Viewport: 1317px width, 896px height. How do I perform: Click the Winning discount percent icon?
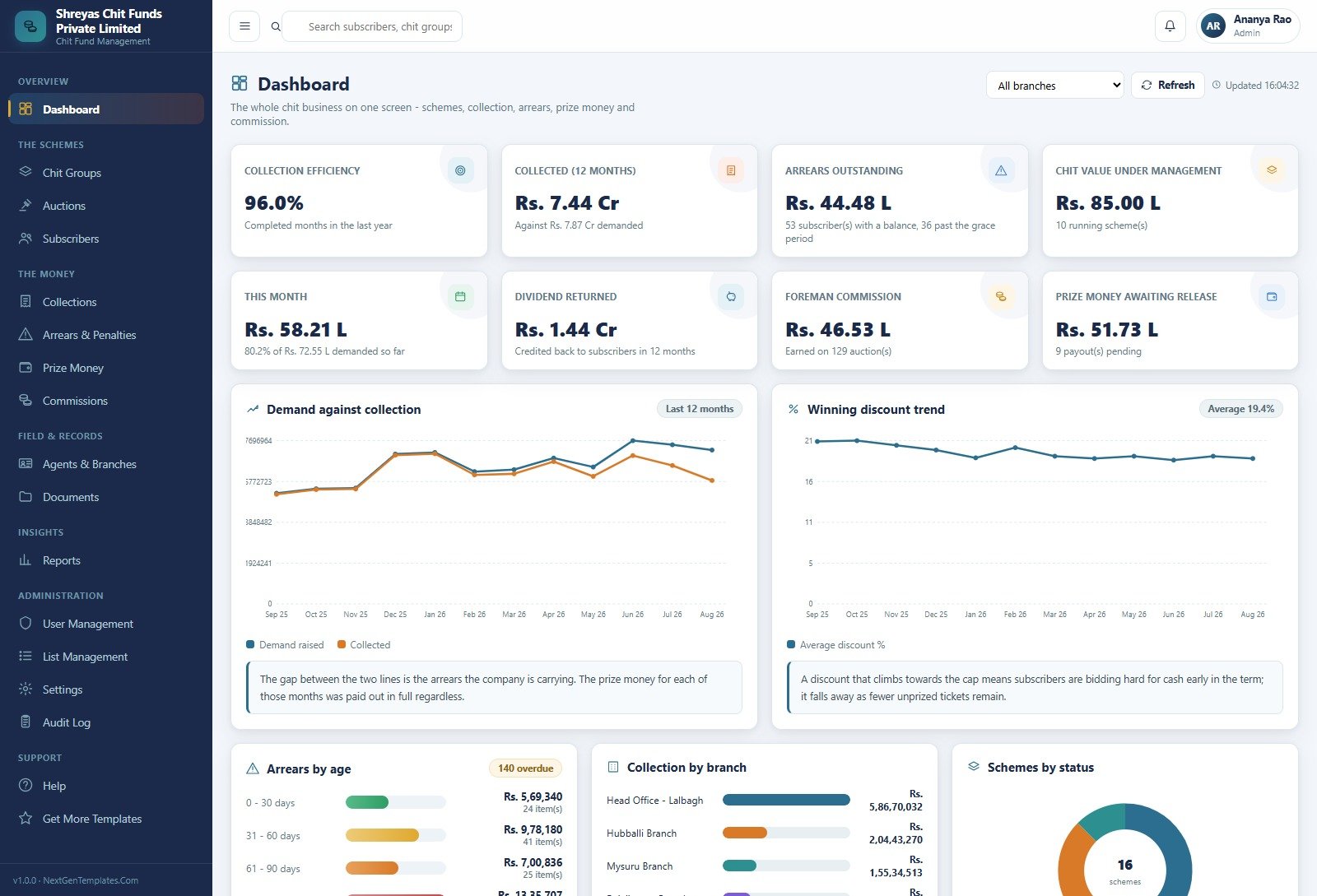pyautogui.click(x=793, y=409)
